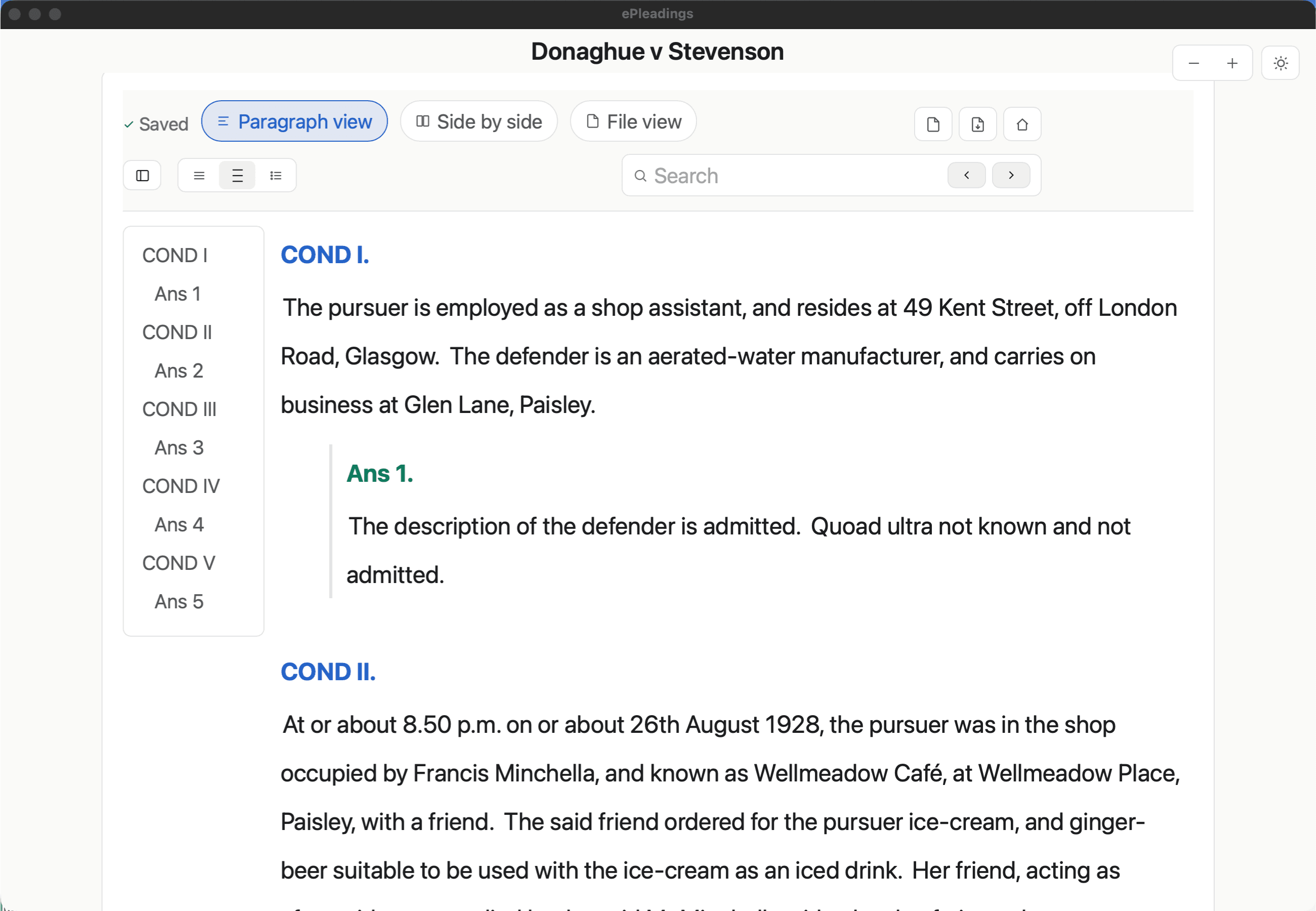Increase zoom with plus button
Viewport: 1316px width, 911px height.
1232,63
